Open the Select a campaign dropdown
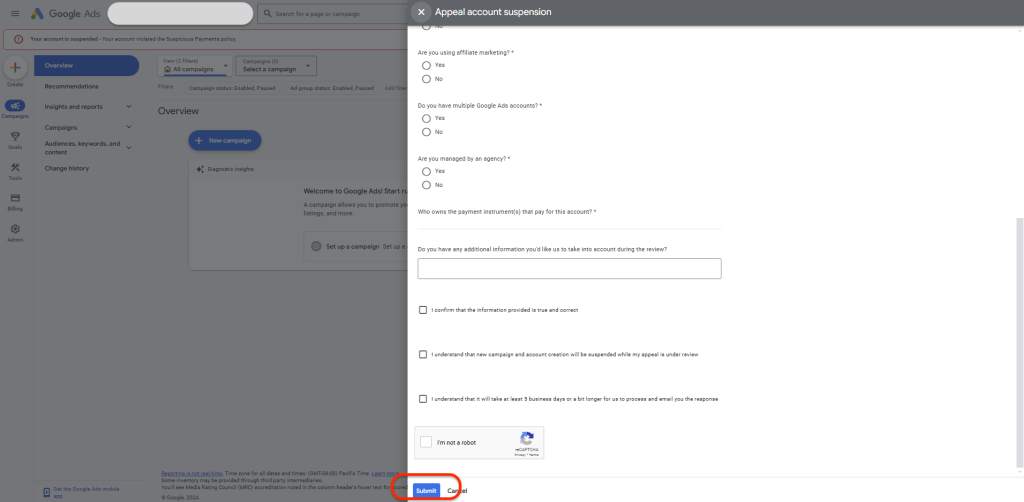Viewport: 1024px width, 502px height. click(x=275, y=66)
